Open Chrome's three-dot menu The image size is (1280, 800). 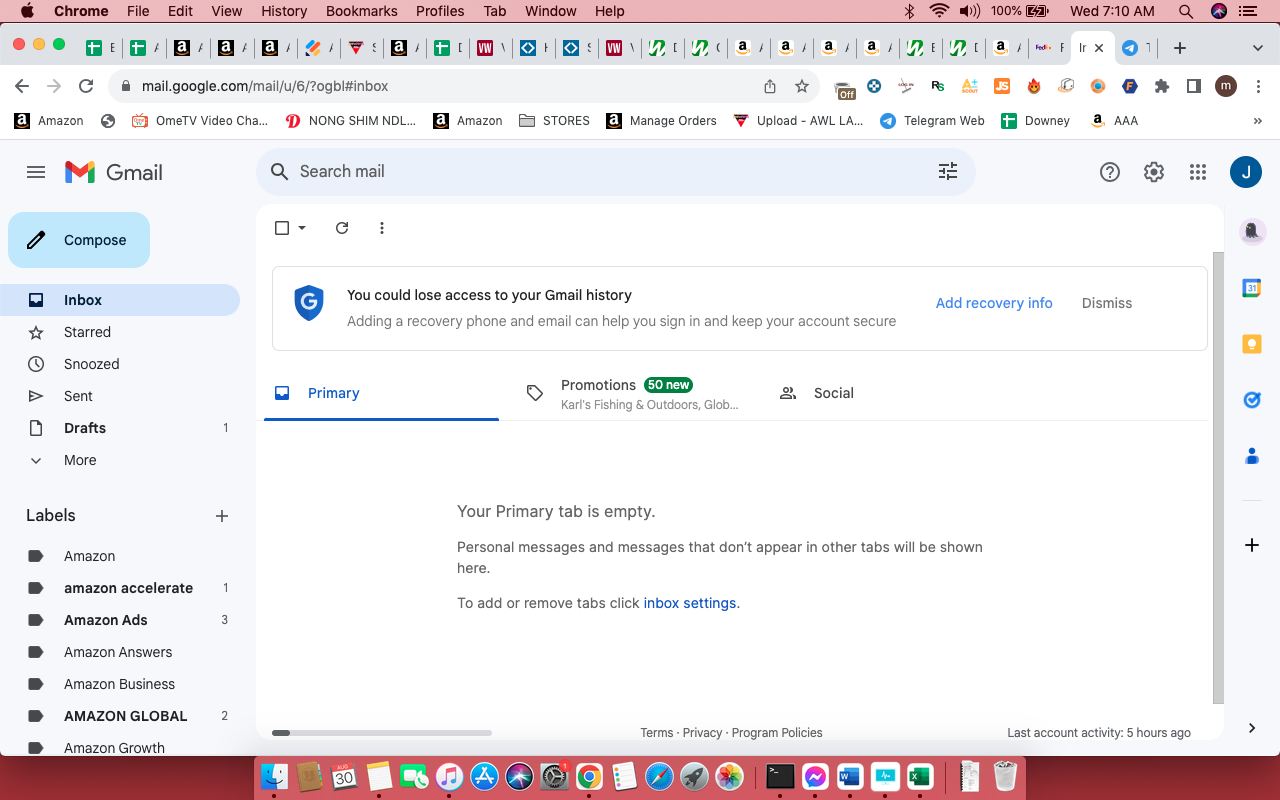(x=1257, y=86)
